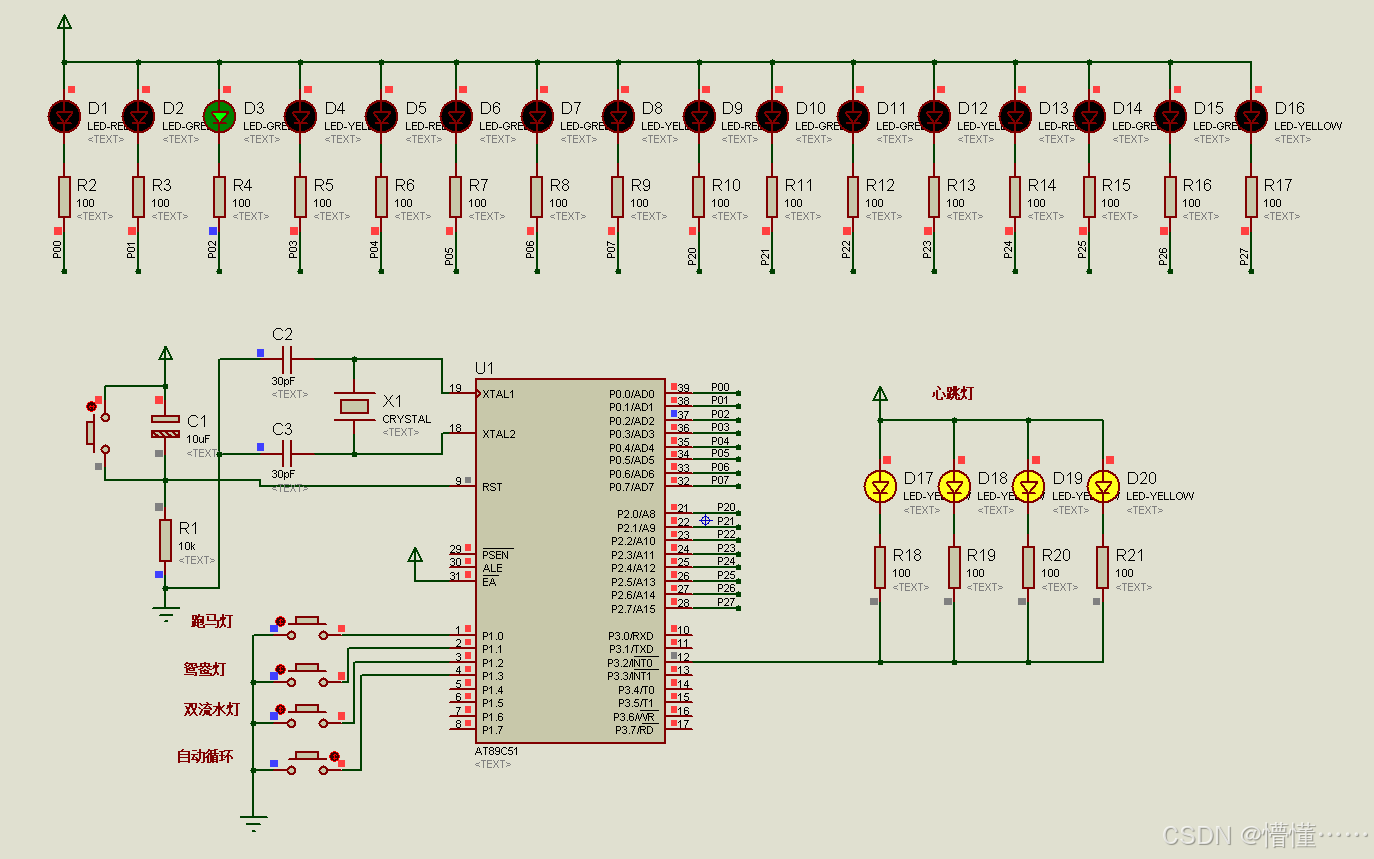This screenshot has width=1374, height=859.
Task: Activate the 双流水灯 push button switch
Action: tap(306, 714)
